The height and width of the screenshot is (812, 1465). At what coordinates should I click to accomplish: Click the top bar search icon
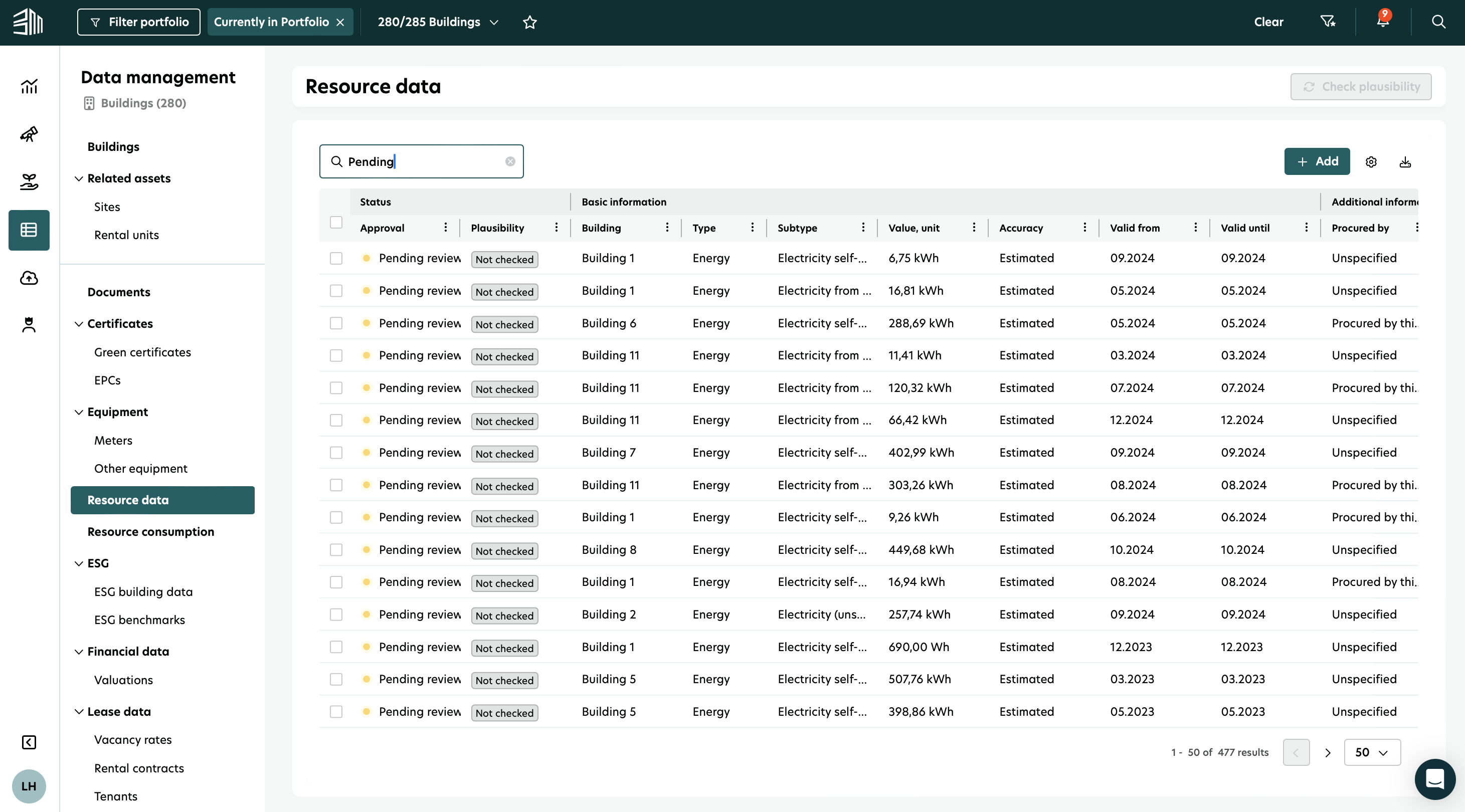point(1438,22)
